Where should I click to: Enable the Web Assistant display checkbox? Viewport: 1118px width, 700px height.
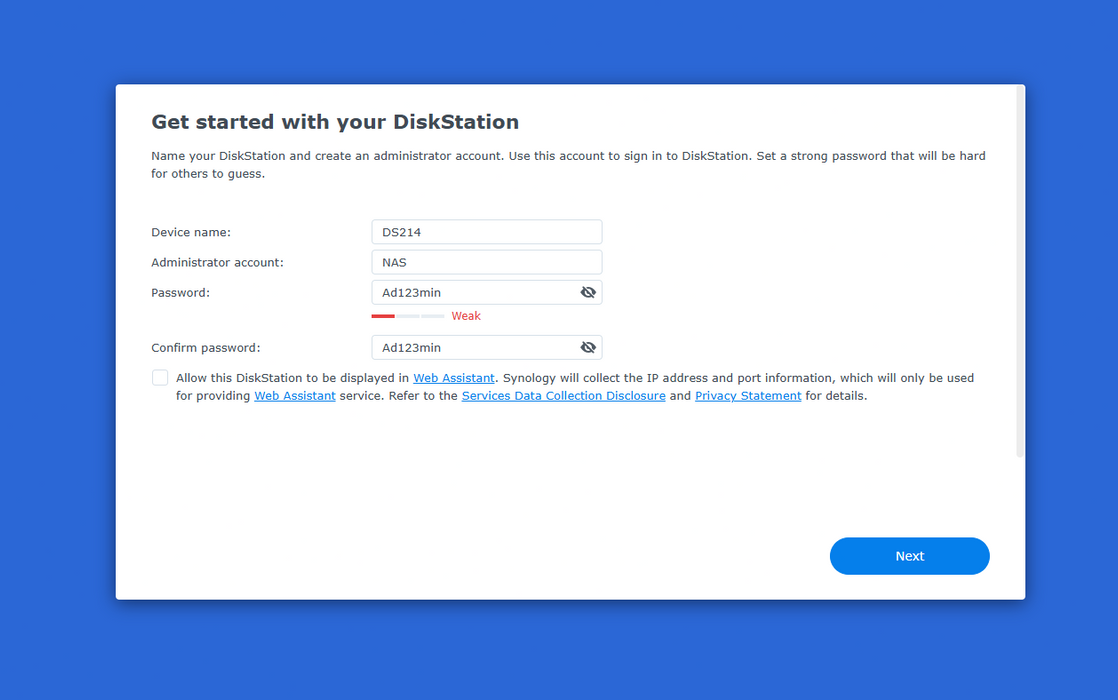[x=160, y=378]
